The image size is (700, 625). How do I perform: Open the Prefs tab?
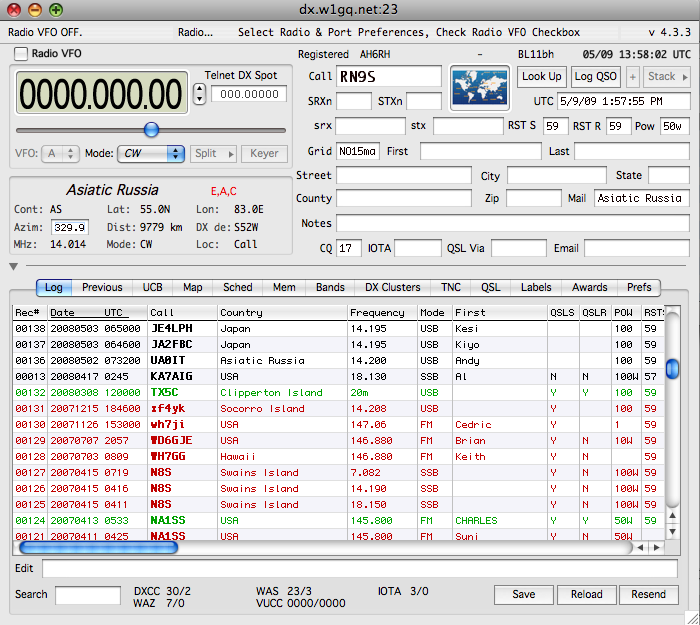click(639, 288)
